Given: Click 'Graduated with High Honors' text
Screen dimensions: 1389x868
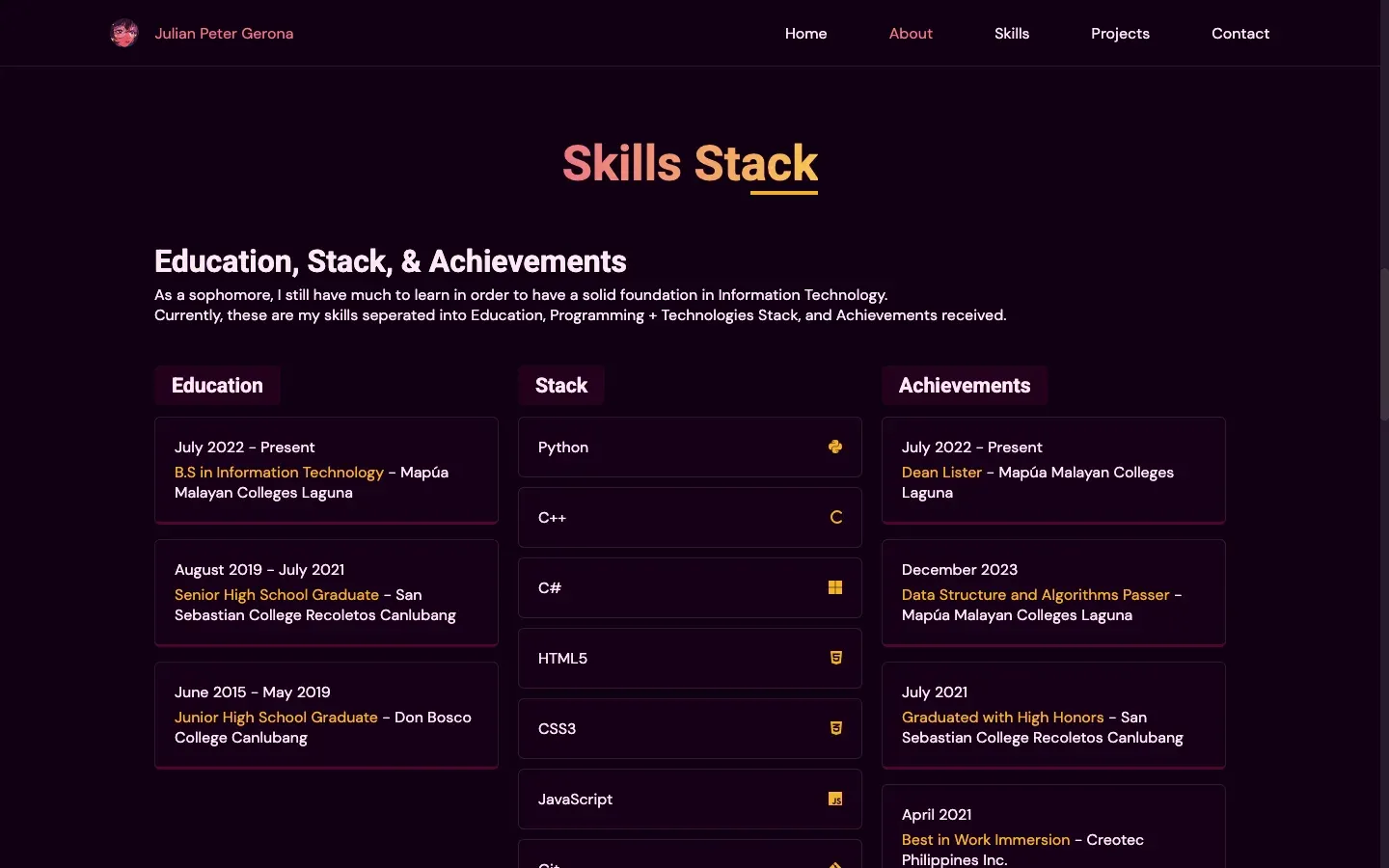Looking at the screenshot, I should coord(1002,717).
